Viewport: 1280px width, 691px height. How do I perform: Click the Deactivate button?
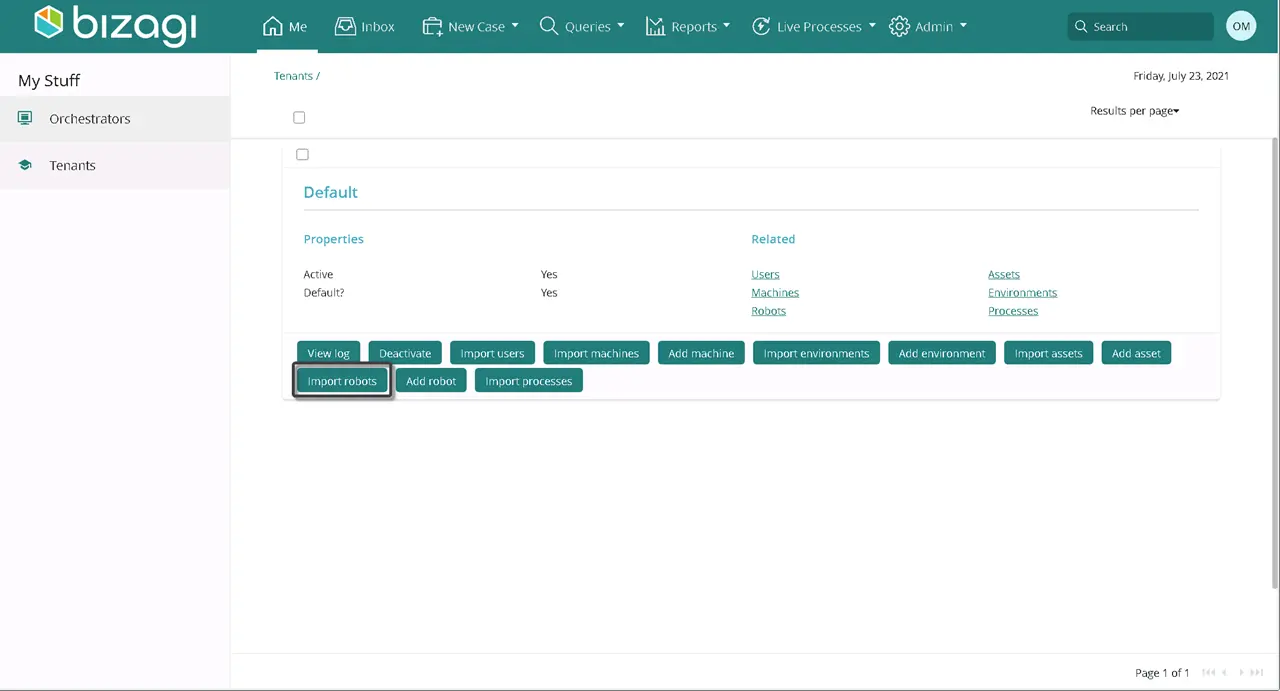(x=405, y=353)
